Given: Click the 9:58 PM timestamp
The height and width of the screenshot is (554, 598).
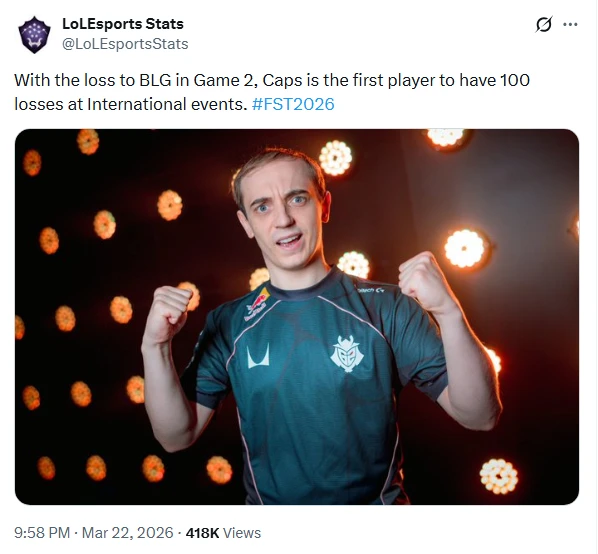Looking at the screenshot, I should pos(42,533).
